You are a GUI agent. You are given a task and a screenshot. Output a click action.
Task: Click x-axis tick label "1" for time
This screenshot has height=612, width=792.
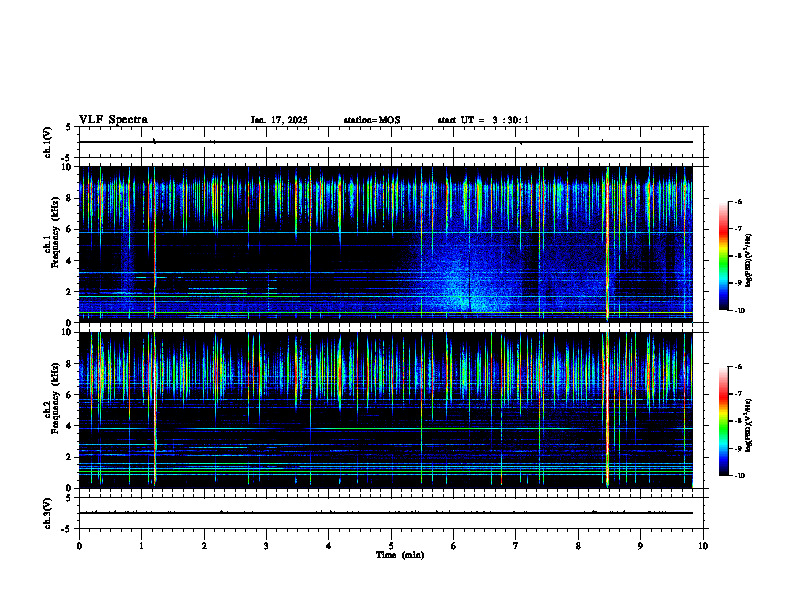tap(141, 546)
